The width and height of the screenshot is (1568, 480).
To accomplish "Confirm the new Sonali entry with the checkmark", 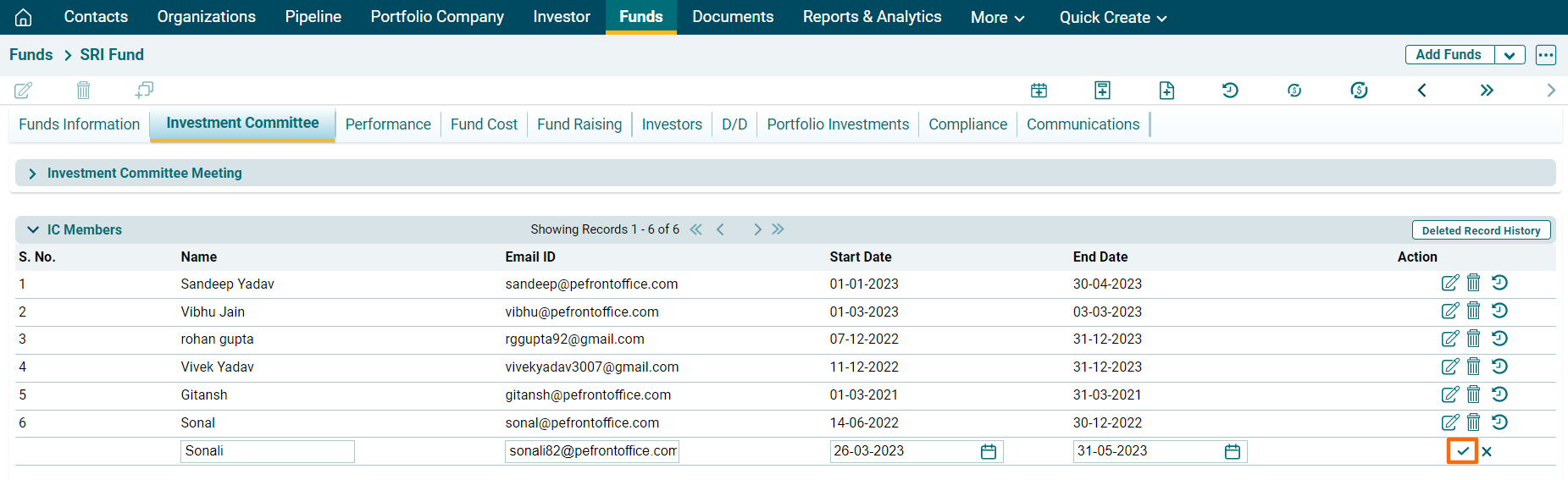I will [x=1462, y=451].
